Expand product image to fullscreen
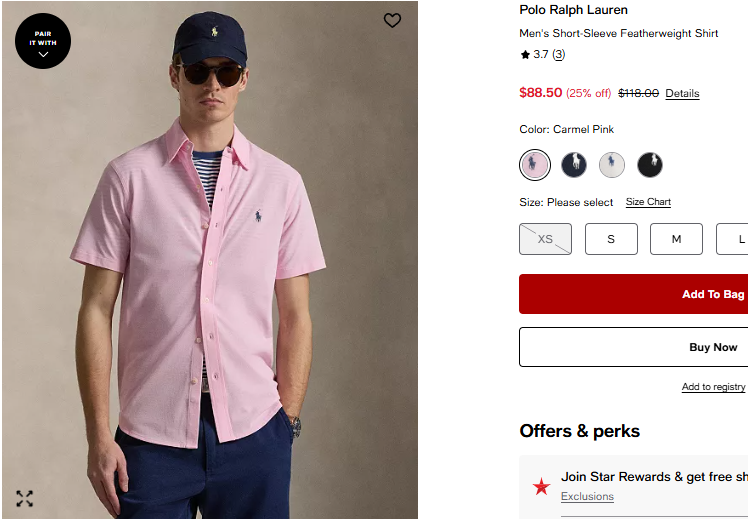748x519 pixels. pos(24,498)
